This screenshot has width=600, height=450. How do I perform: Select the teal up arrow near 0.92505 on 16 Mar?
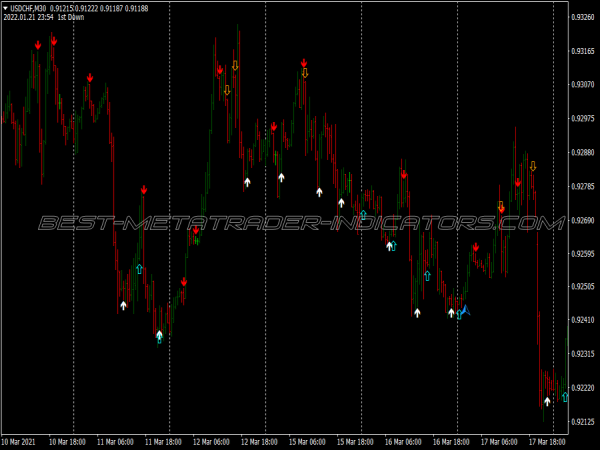coord(427,276)
